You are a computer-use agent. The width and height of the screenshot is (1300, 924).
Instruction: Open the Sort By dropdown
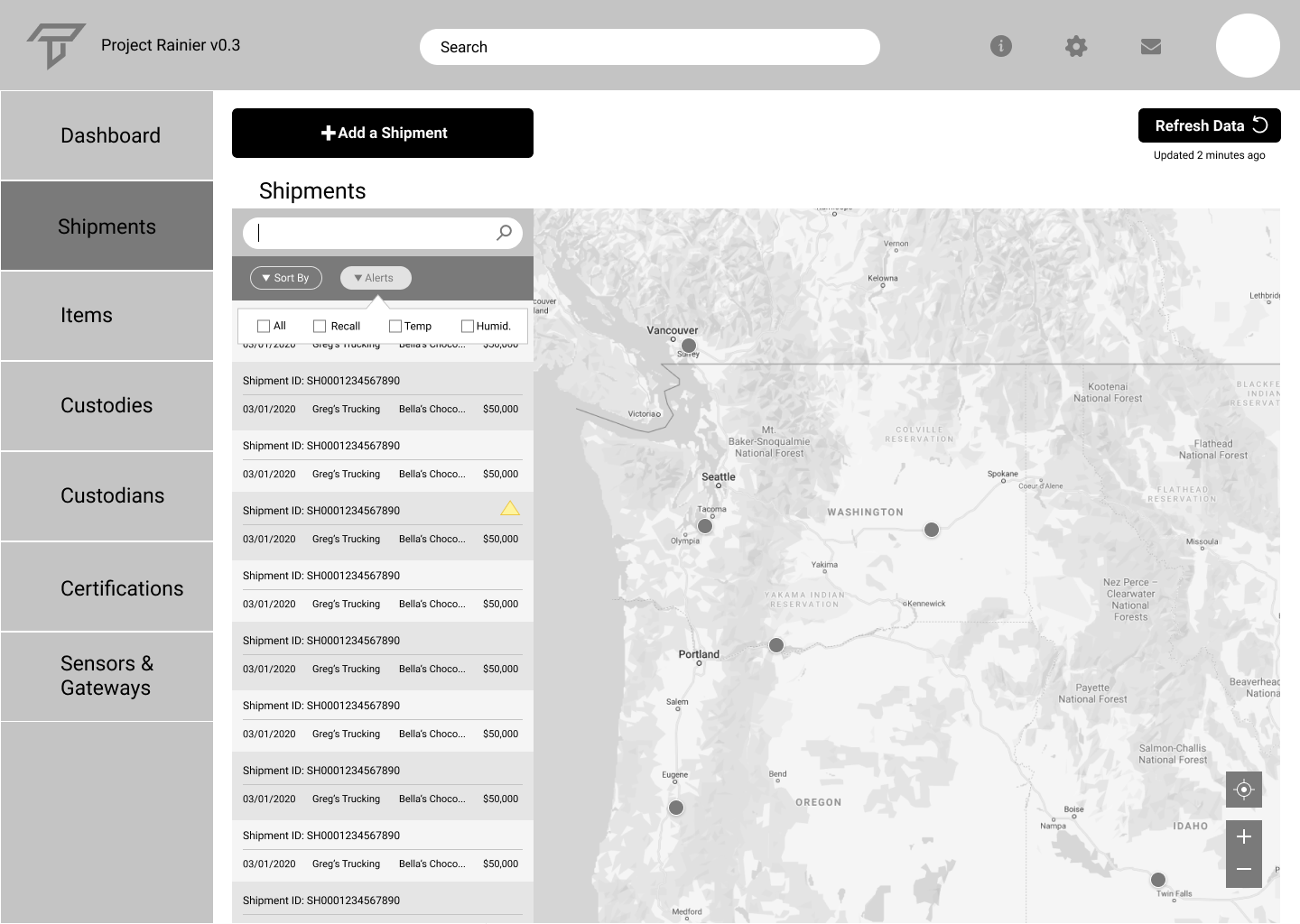[285, 278]
